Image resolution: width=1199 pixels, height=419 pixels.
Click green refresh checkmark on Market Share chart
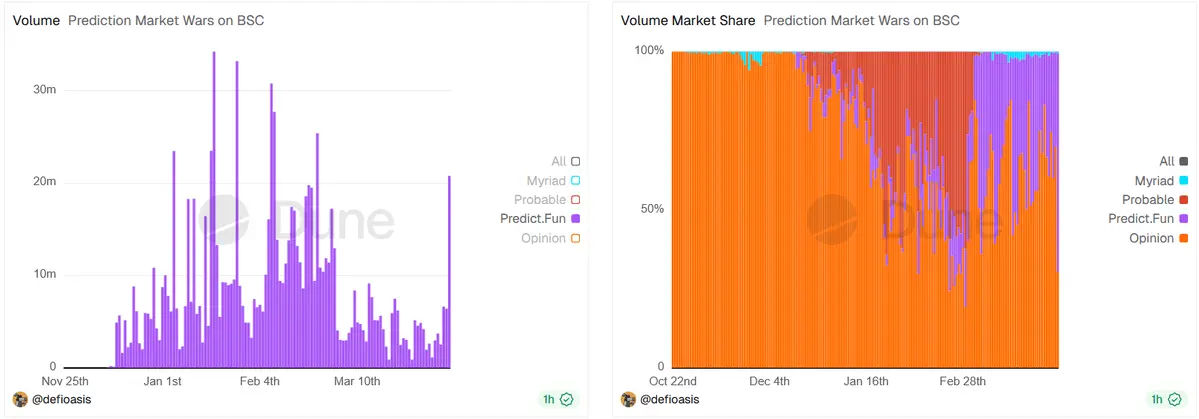tap(1176, 399)
